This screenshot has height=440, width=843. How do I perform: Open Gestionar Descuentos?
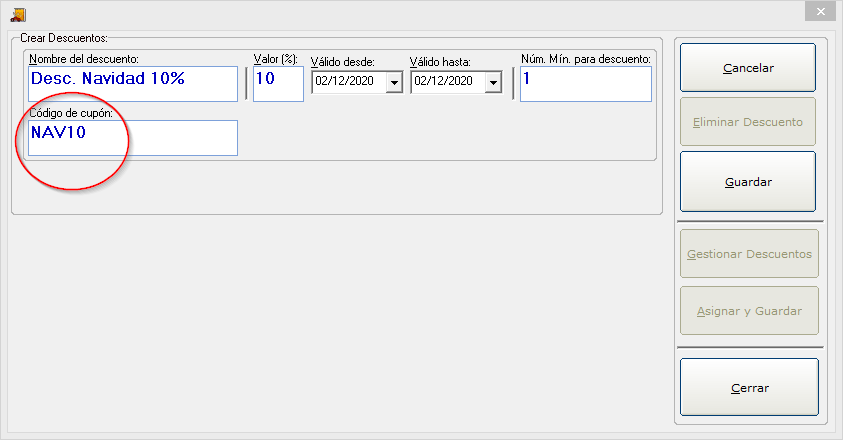[749, 254]
